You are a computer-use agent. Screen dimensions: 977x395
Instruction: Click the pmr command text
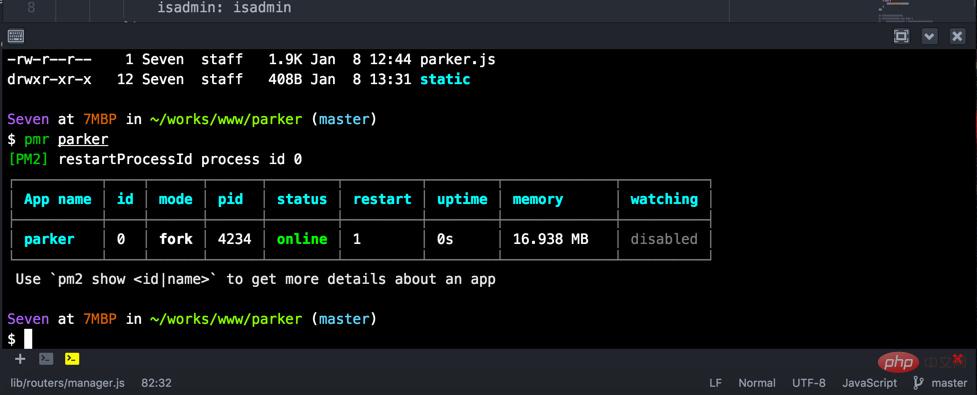[37, 139]
